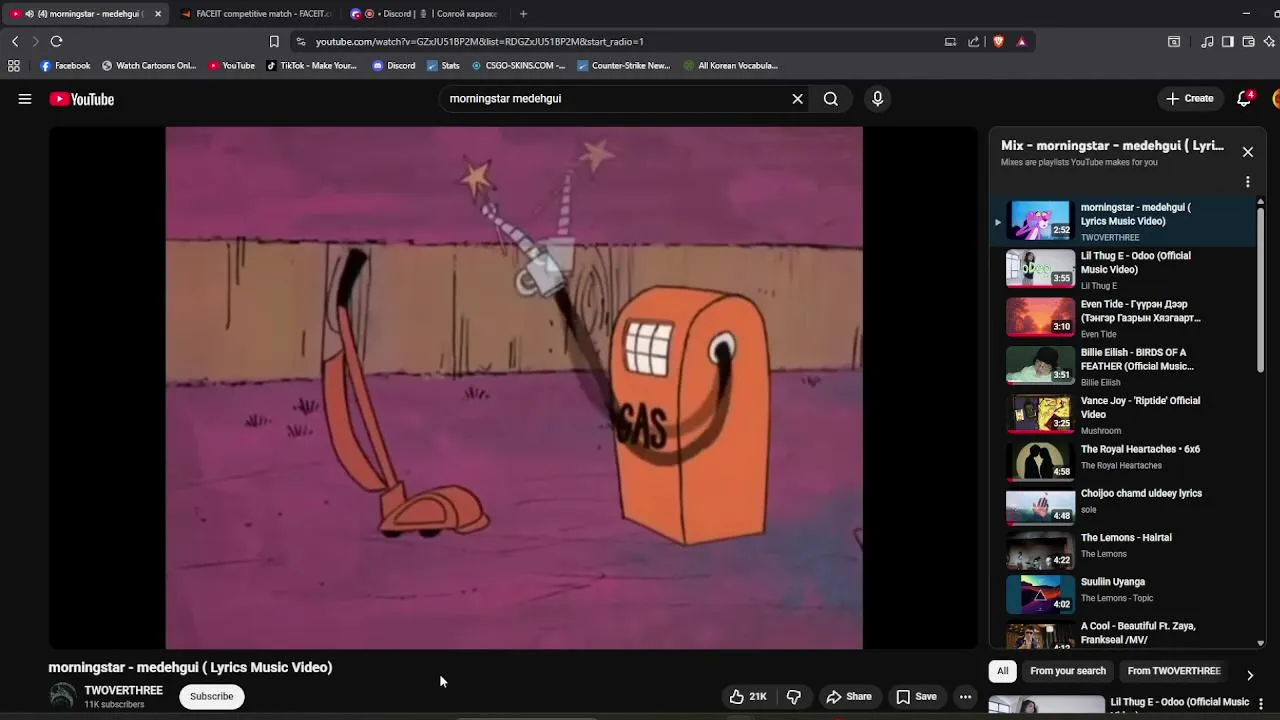The image size is (1280, 720).
Task: Play Choijoo chamd uldeey lyrics
Action: point(1122,506)
